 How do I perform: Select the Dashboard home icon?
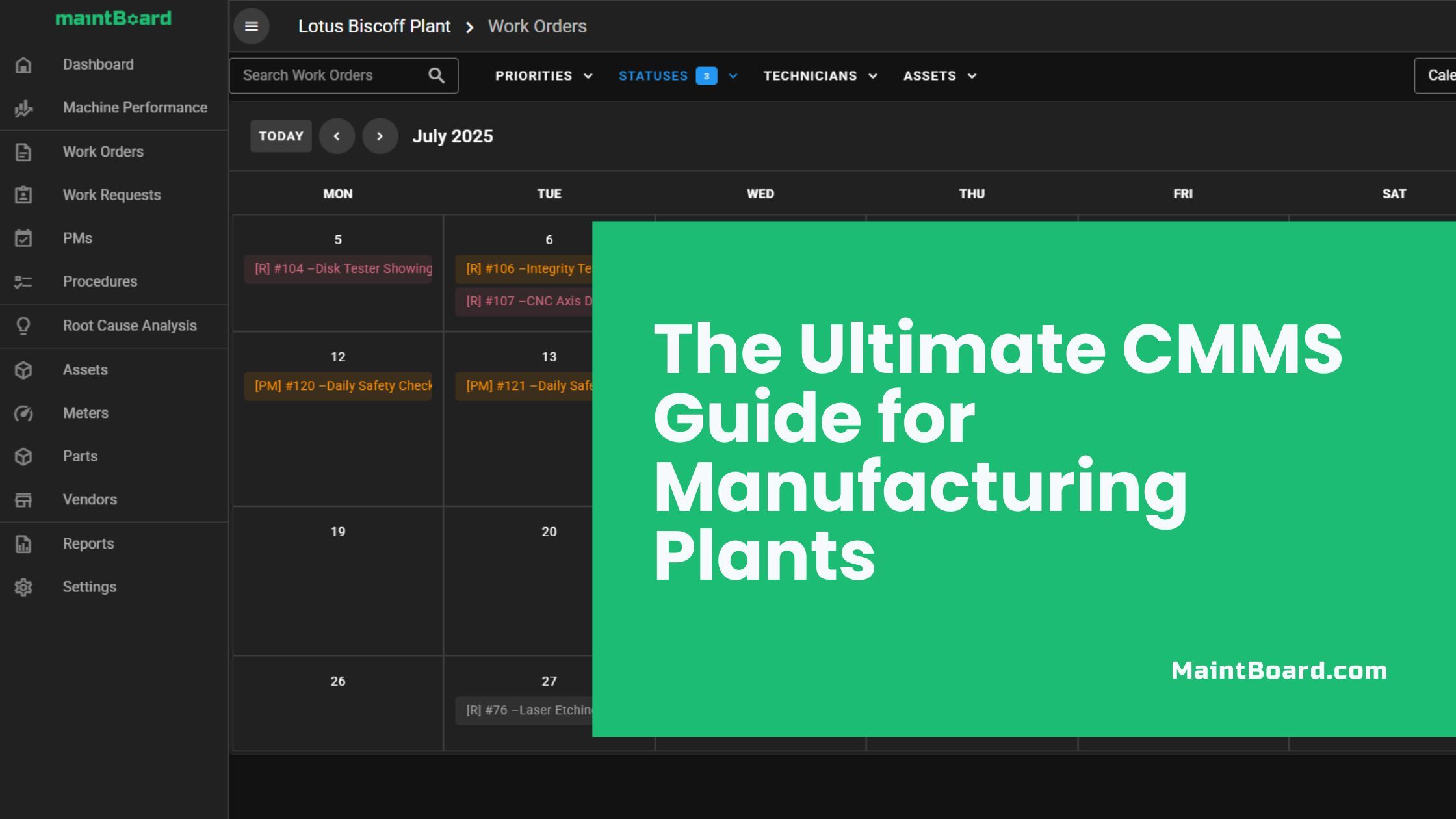23,64
